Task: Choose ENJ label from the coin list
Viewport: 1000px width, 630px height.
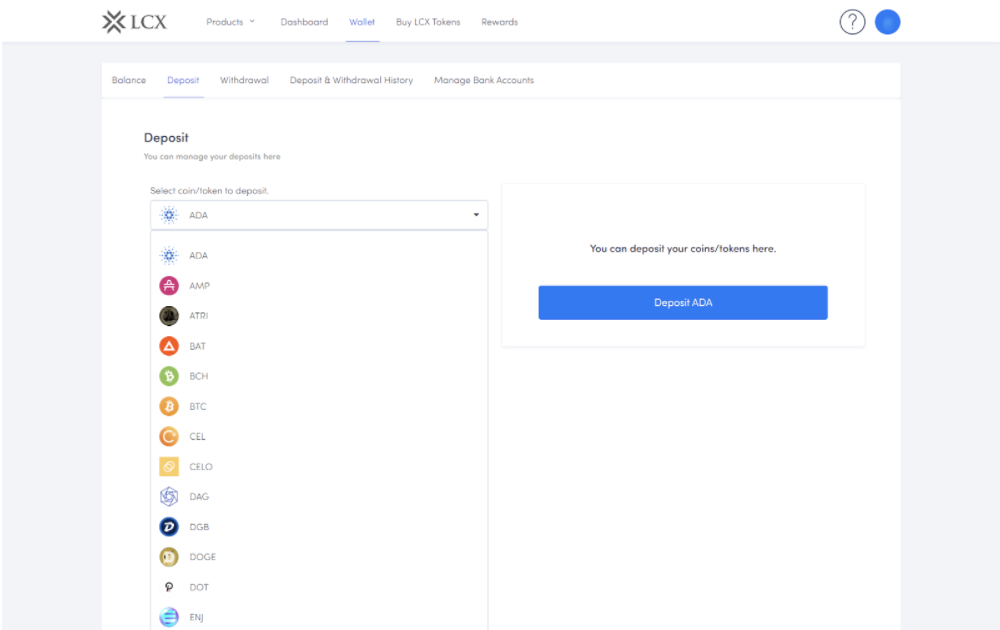Action: pyautogui.click(x=196, y=617)
